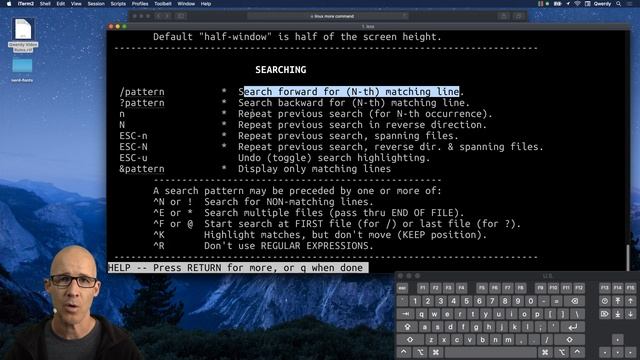
Task: Open the Window menu
Action: pyautogui.click(x=186, y=4)
